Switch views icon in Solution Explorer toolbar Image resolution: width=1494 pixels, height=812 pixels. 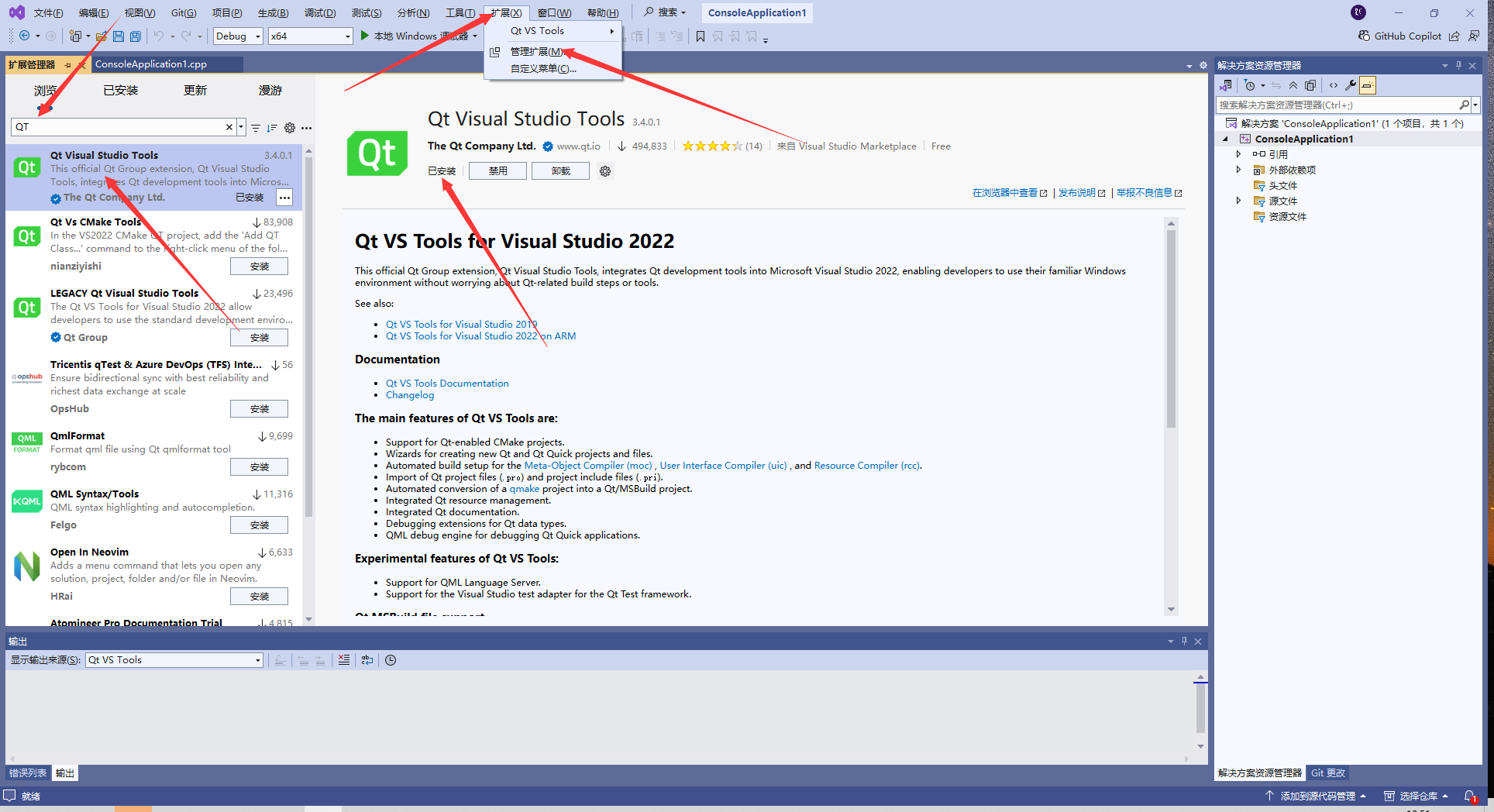[1226, 85]
